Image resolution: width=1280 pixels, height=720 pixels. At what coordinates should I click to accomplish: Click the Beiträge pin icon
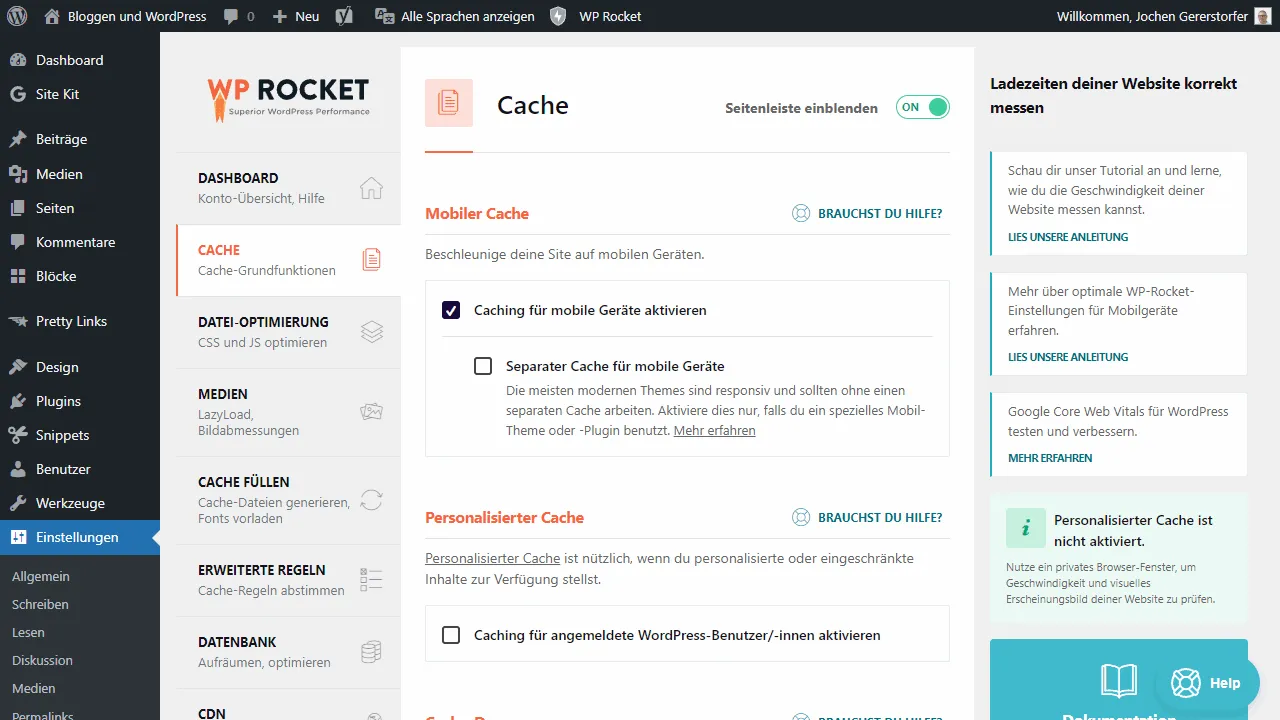click(18, 139)
